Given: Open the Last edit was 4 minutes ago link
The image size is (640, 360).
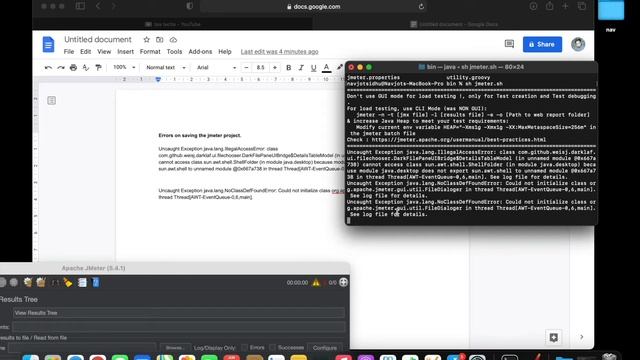Looking at the screenshot, I should [280, 52].
